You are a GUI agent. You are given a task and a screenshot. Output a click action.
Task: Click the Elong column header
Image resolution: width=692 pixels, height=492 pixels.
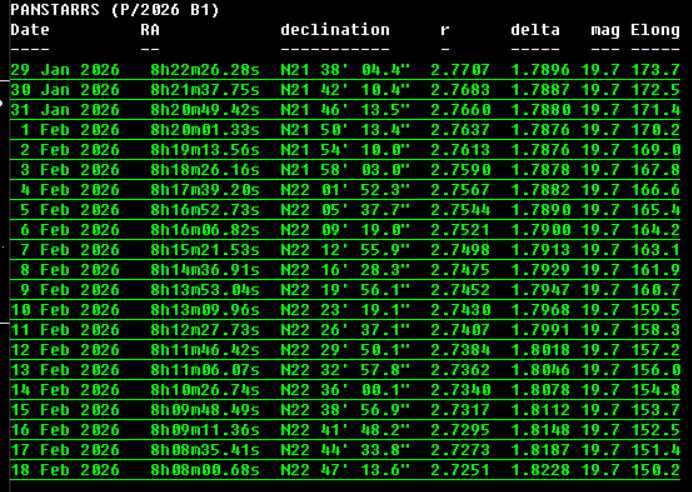coord(655,30)
